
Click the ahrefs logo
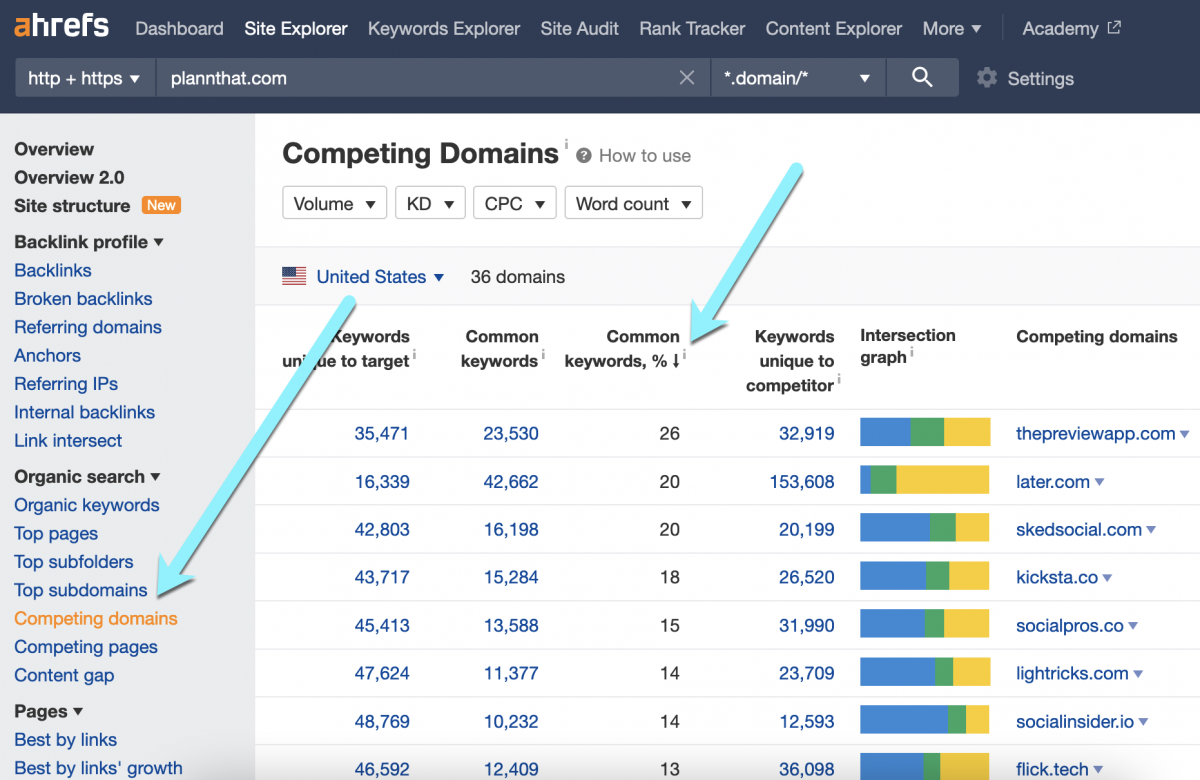(x=60, y=27)
